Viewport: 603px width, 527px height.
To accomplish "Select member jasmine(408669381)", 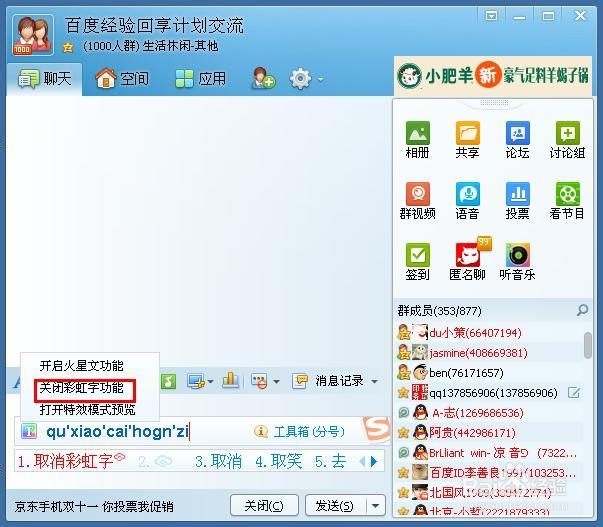I will 490,352.
